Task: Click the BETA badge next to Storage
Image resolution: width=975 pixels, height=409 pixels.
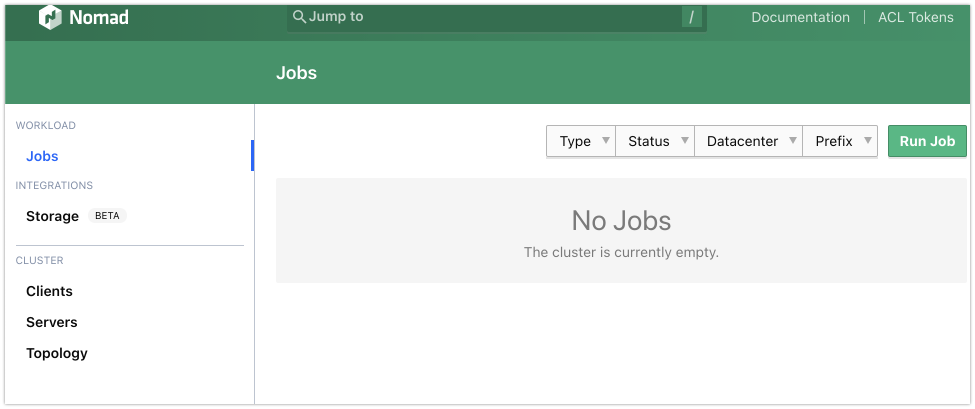Action: (x=107, y=216)
